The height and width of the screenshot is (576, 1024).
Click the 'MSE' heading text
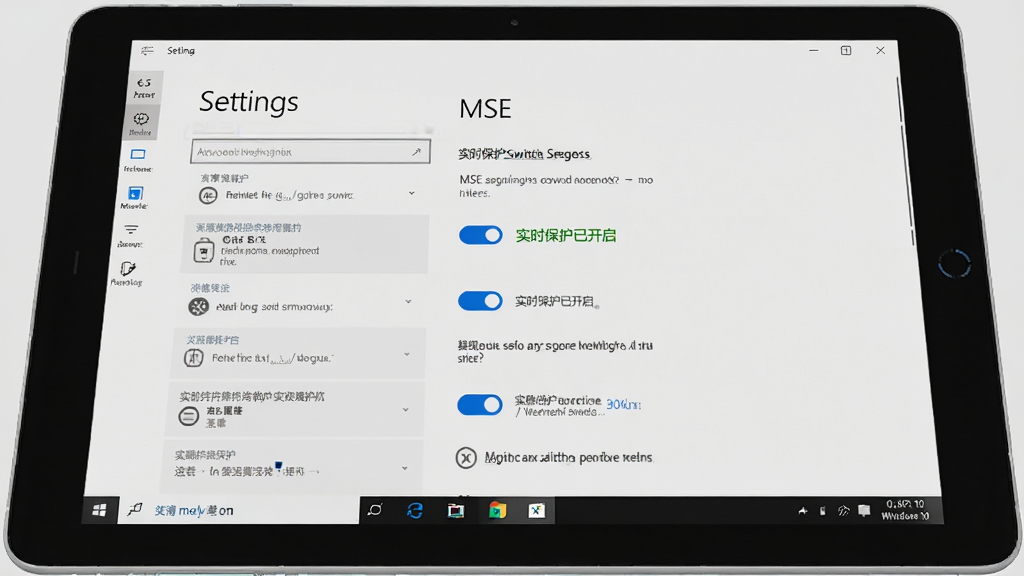485,108
